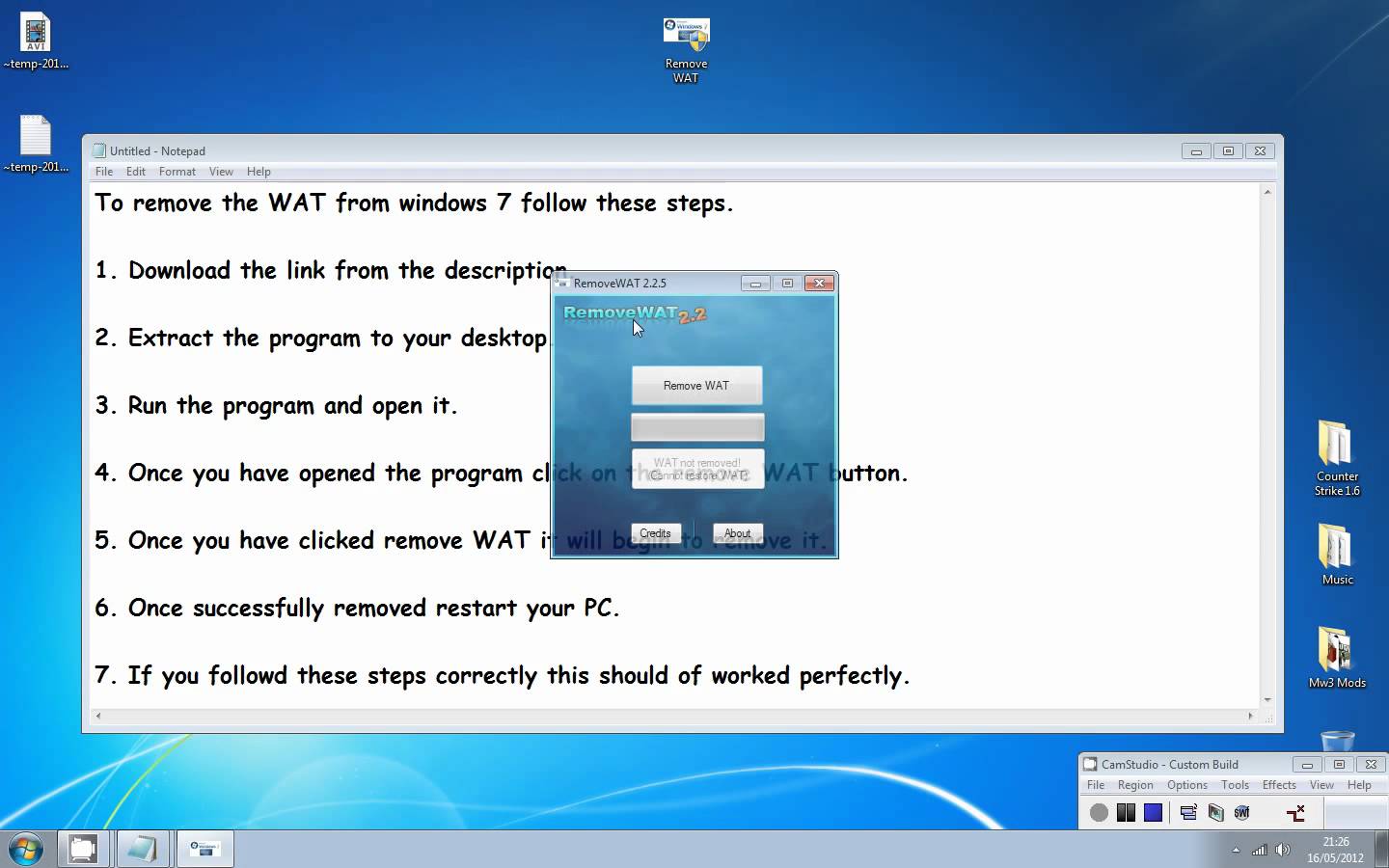Open CamStudio Region menu

[1135, 785]
